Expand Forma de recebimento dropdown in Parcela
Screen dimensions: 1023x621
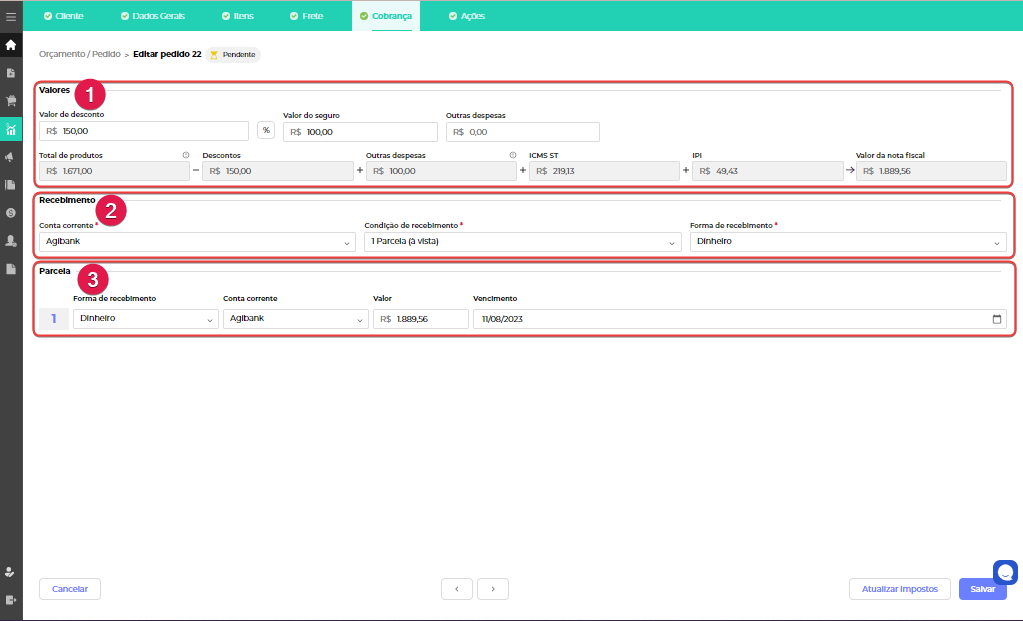[146, 319]
